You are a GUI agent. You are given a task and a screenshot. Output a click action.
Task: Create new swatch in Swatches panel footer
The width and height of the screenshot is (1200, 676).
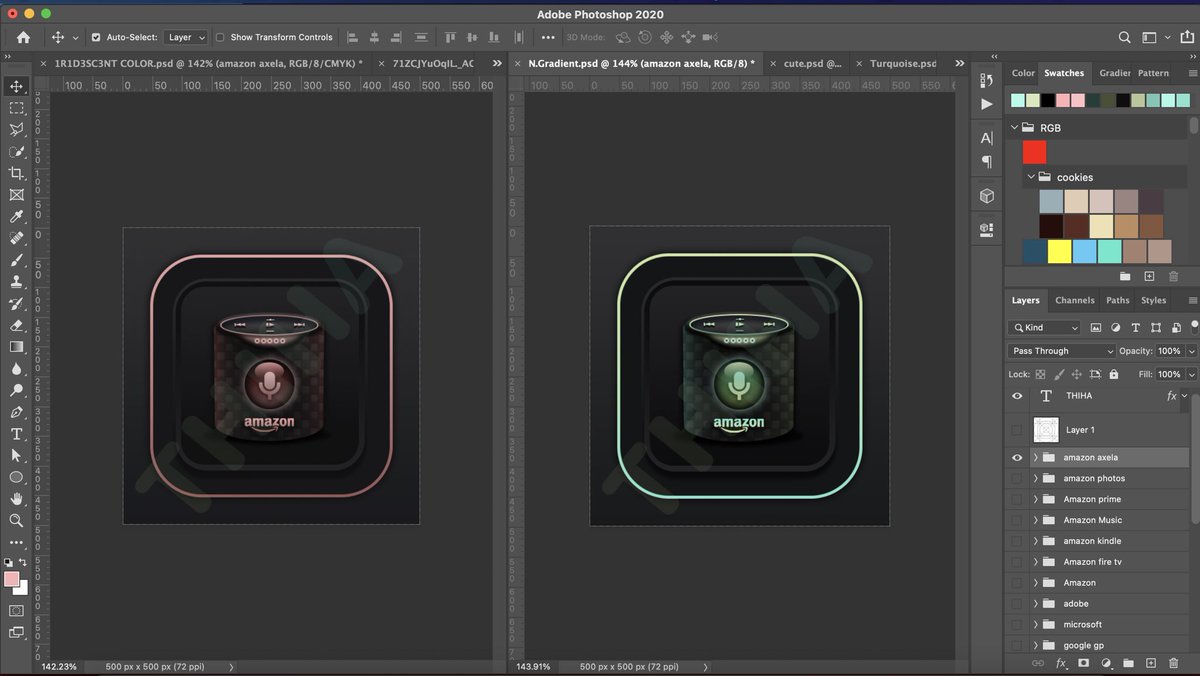coord(1149,276)
